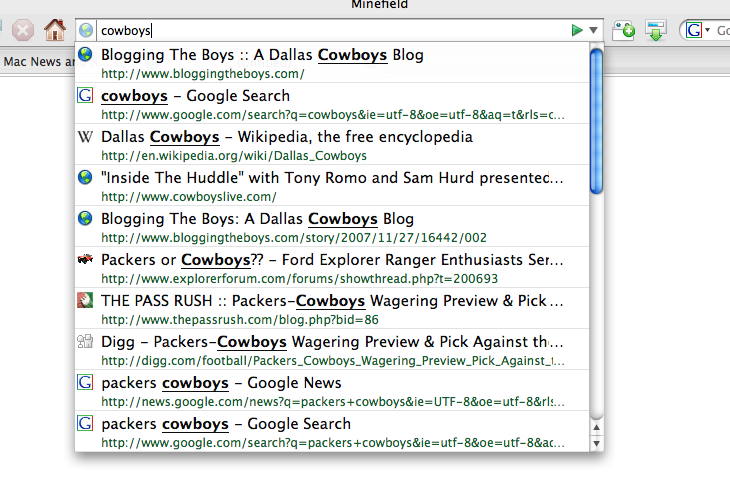Click the URL http://www.thepassrush.com/blog.php?bid=86

240,320
